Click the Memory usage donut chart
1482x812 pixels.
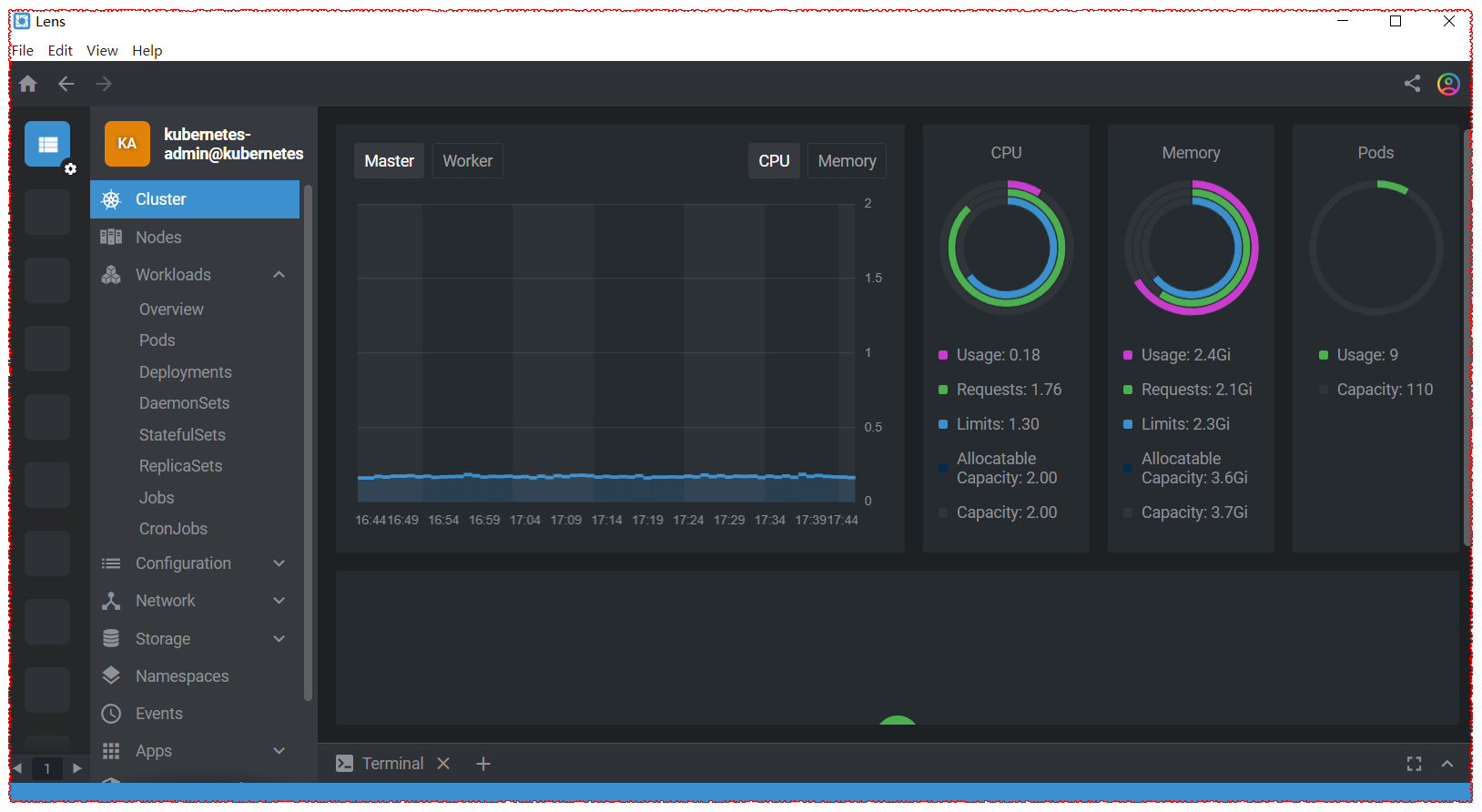click(x=1191, y=248)
